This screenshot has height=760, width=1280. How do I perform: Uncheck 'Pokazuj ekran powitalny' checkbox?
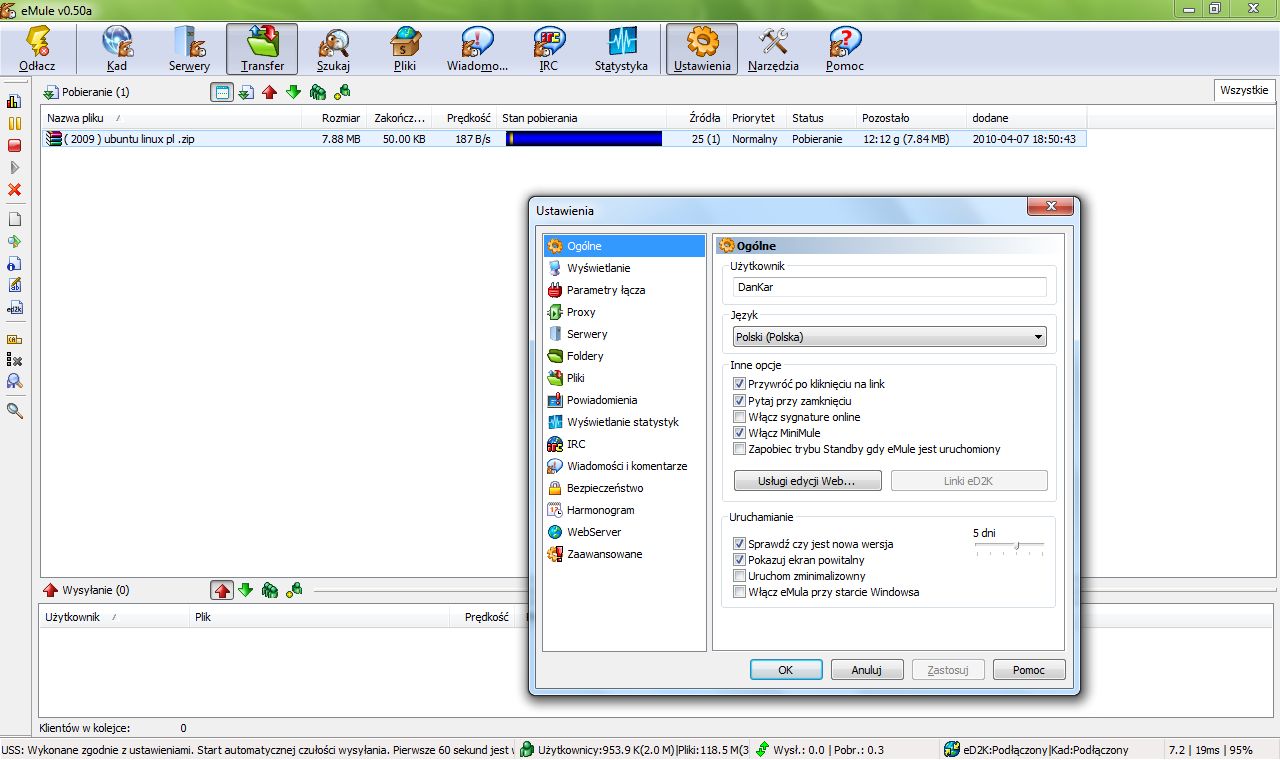[739, 560]
